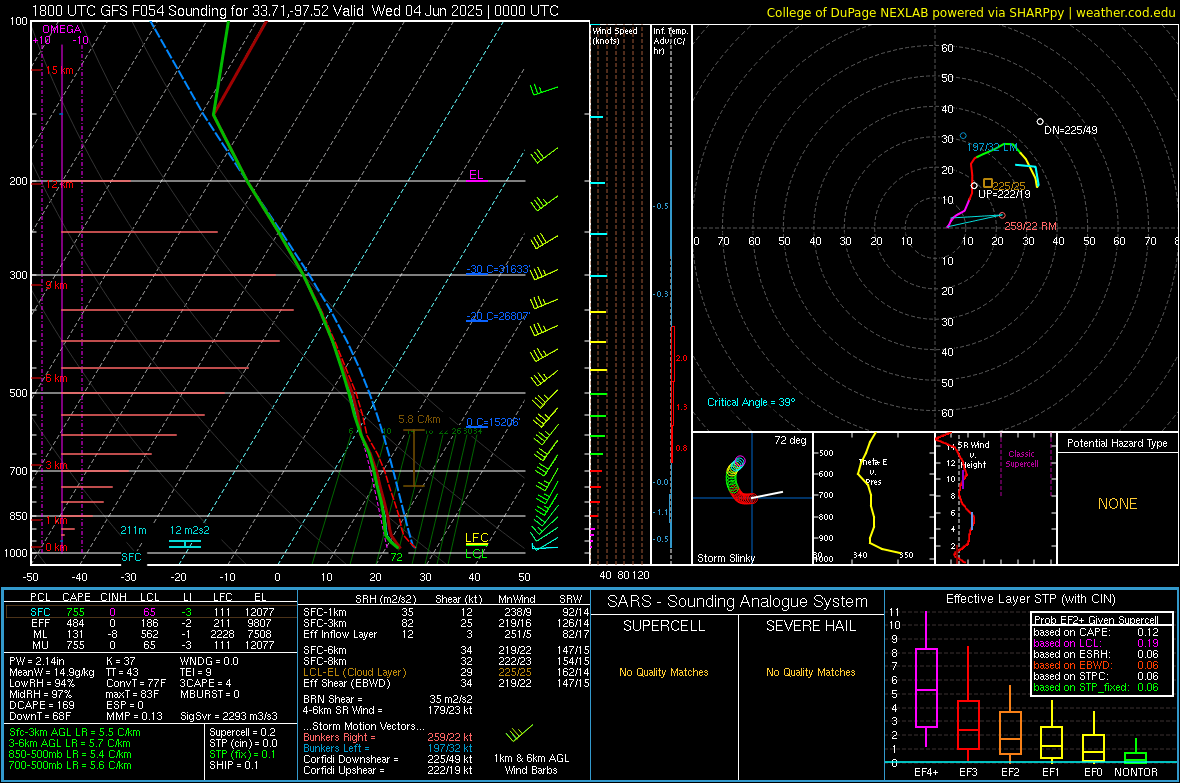Click the -30 C=31633' height label
Image resolution: width=1180 pixels, height=783 pixels.
(497, 269)
